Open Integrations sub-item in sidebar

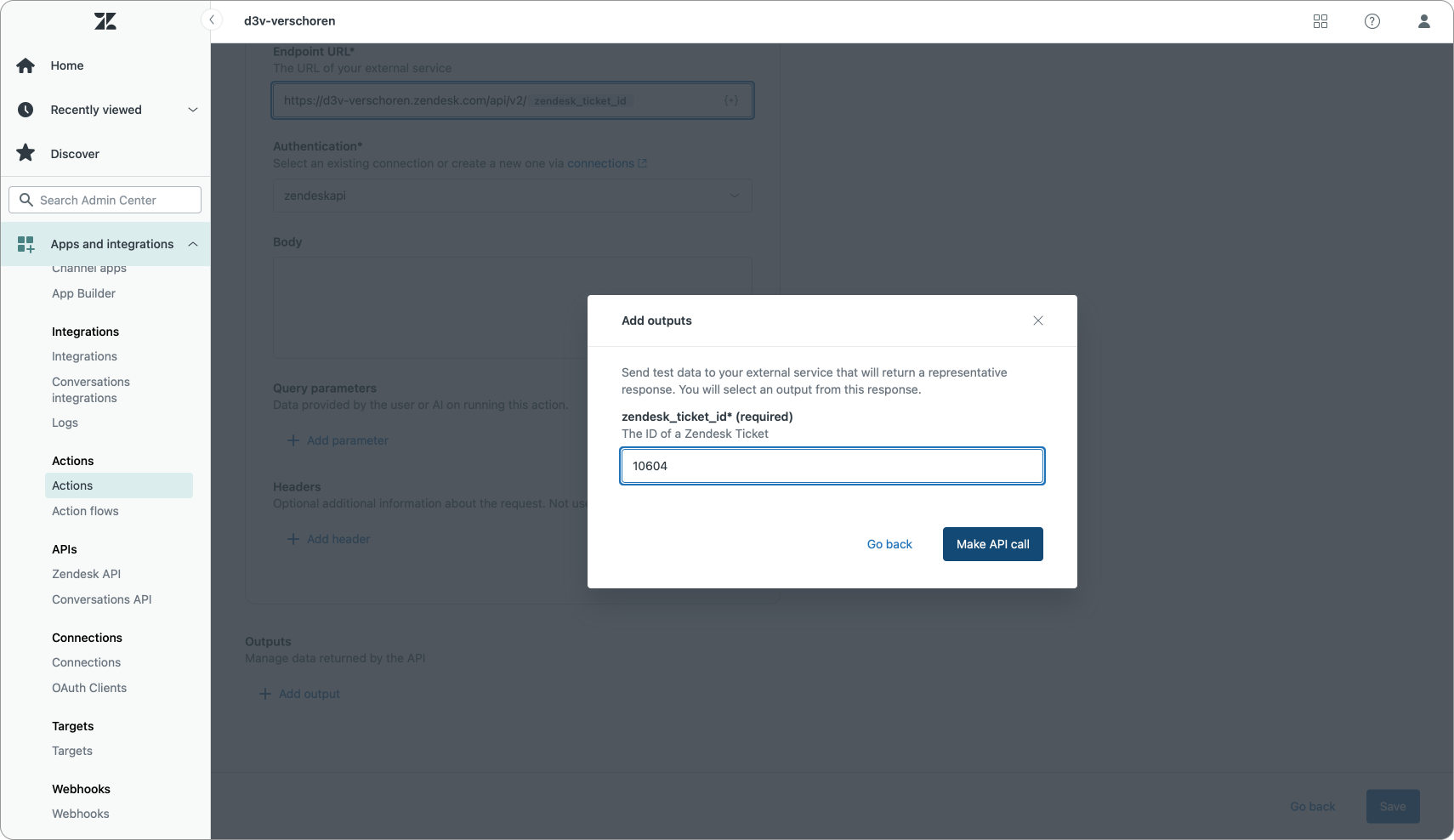click(x=84, y=356)
